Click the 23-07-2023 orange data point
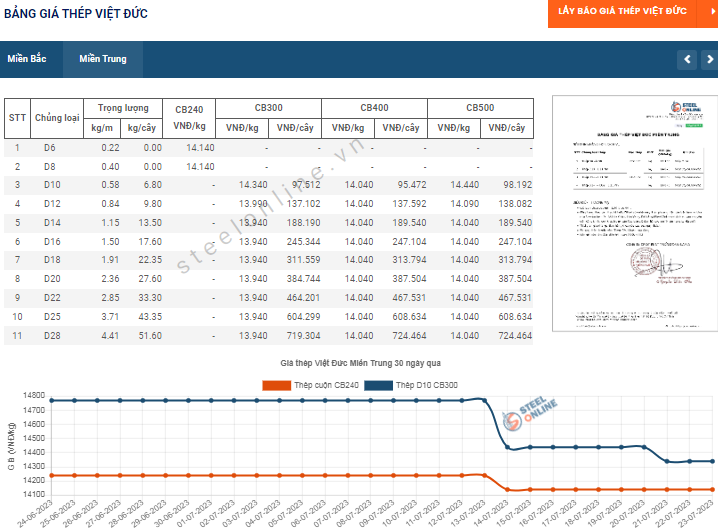Screen dimensions: 718x531 pyautogui.click(x=713, y=489)
